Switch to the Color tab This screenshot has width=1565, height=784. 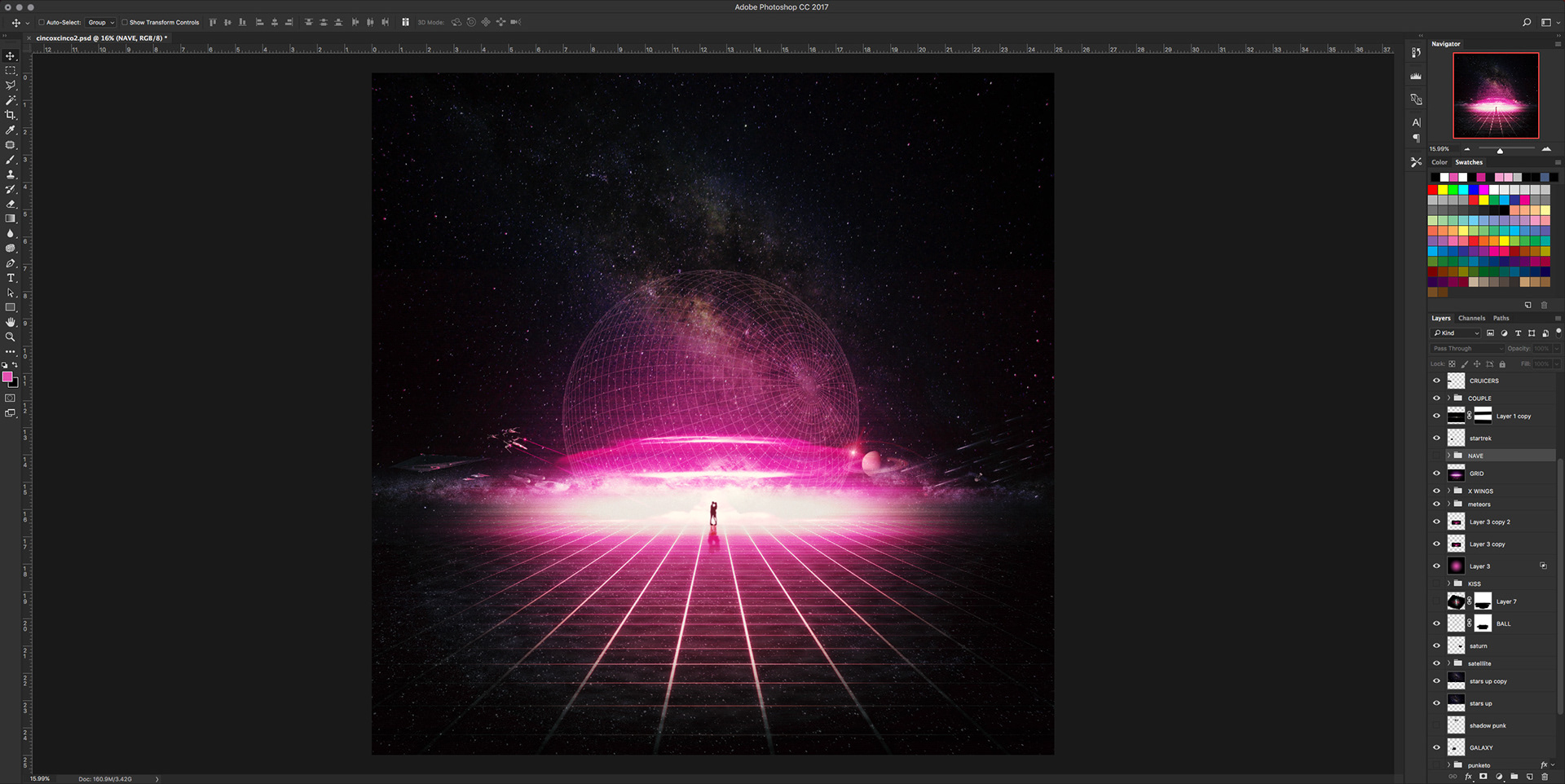pos(1439,162)
